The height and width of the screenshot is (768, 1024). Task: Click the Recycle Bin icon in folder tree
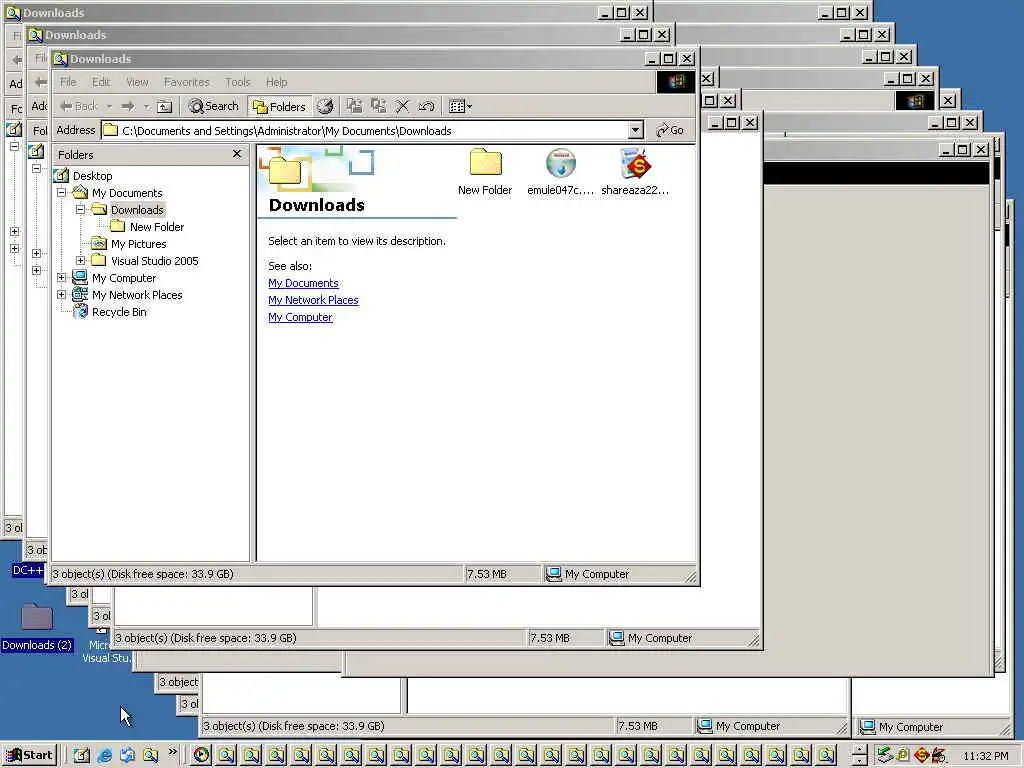pyautogui.click(x=81, y=312)
